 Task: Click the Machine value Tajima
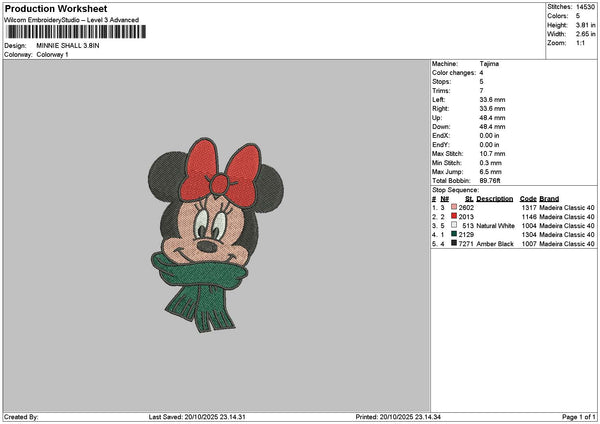[489, 64]
